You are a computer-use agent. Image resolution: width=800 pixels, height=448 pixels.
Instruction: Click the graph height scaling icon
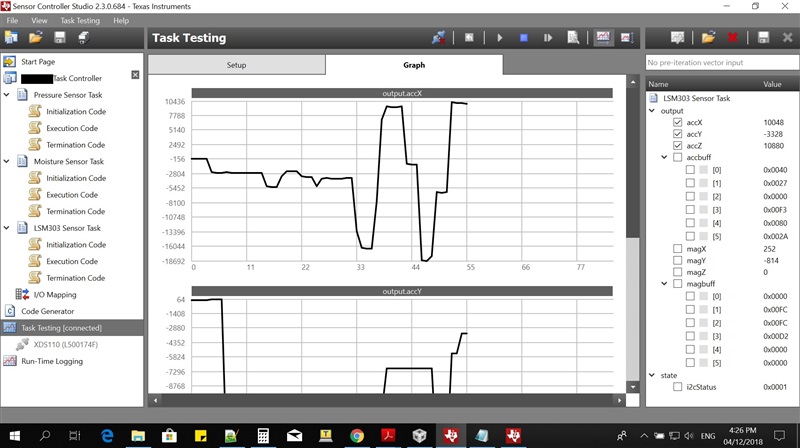(x=627, y=38)
